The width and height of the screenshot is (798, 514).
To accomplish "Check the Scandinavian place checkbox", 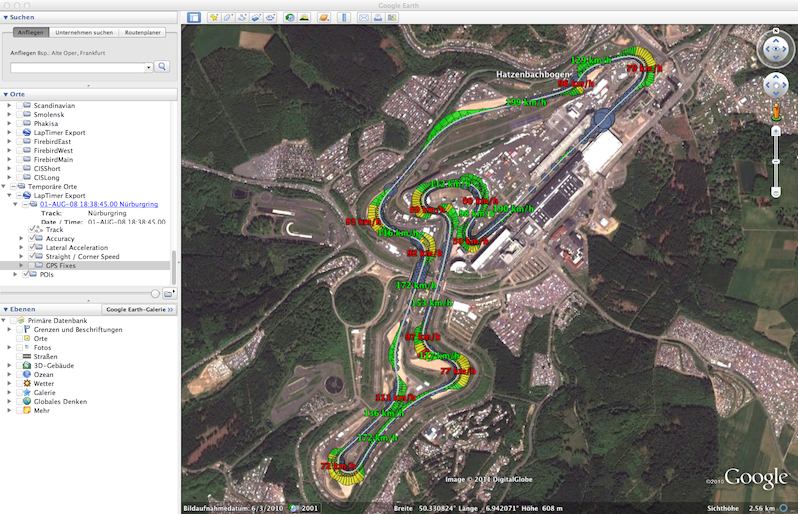I will click(x=19, y=105).
